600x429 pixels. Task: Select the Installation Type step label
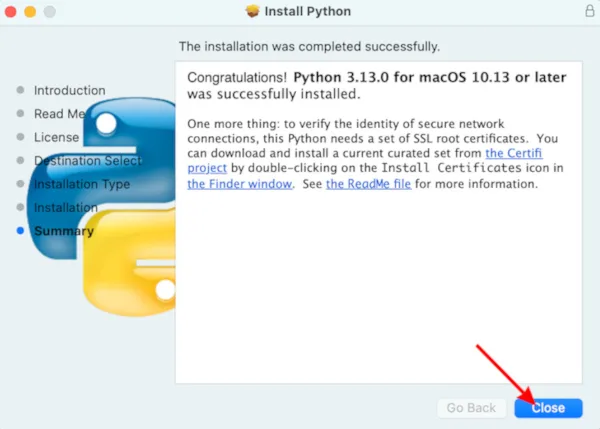(82, 184)
